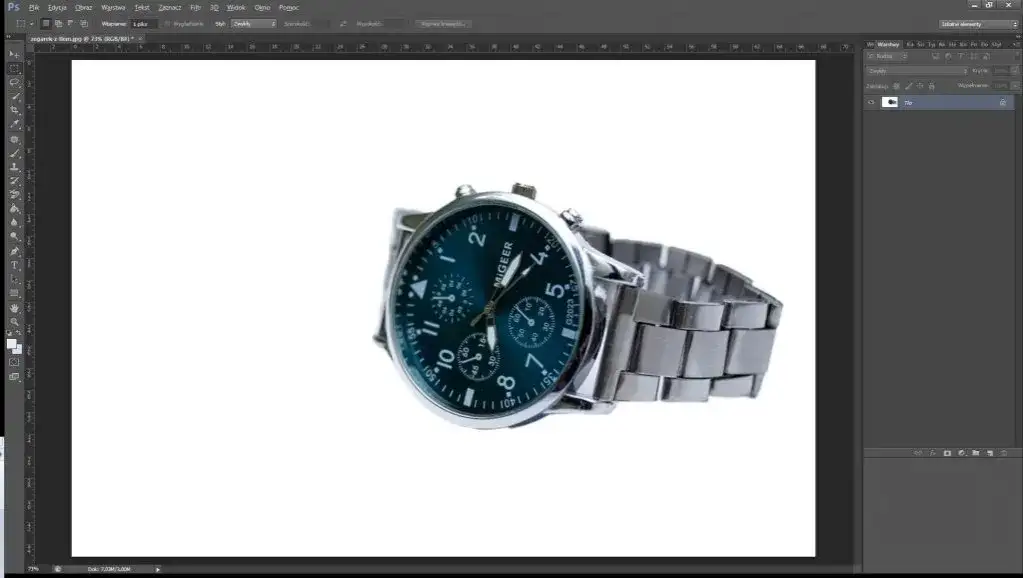1023x578 pixels.
Task: Open the Styl dropdown in options bar
Action: (x=253, y=23)
